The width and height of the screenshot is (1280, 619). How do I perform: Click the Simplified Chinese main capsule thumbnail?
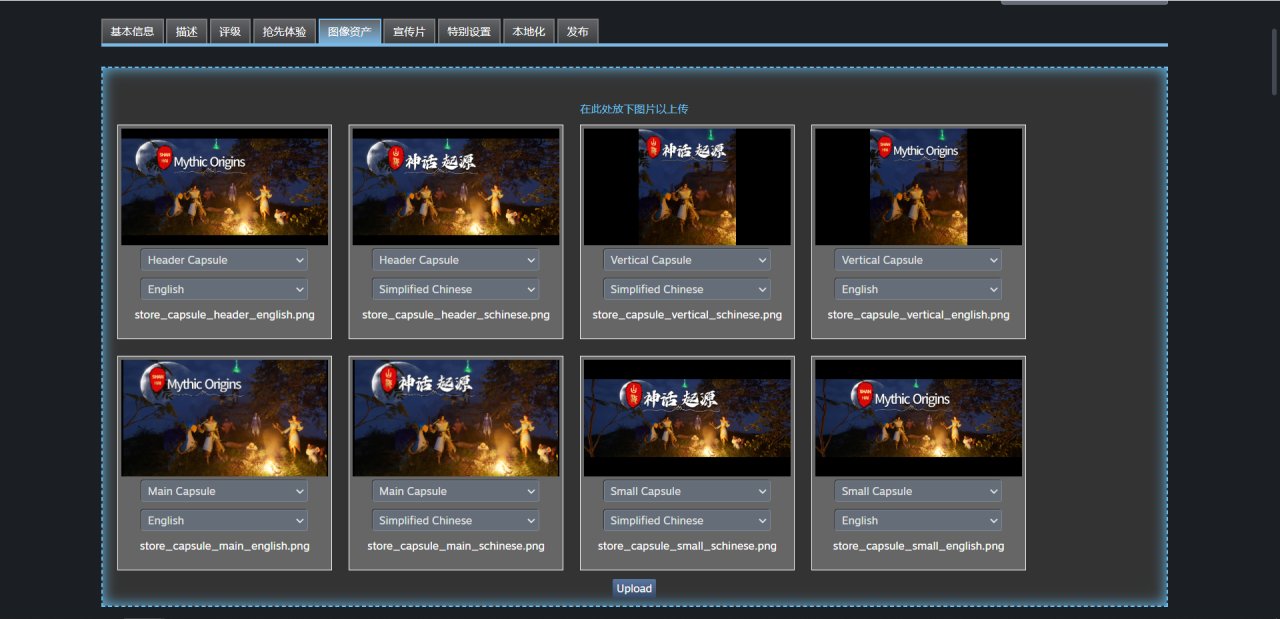(456, 418)
